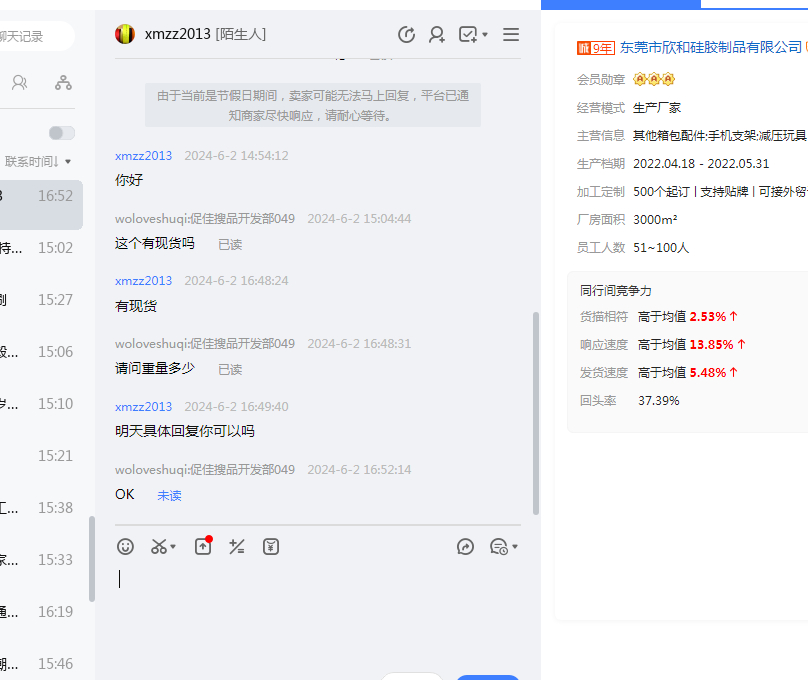Add xmzz2013 as contact via person icon

pos(437,35)
